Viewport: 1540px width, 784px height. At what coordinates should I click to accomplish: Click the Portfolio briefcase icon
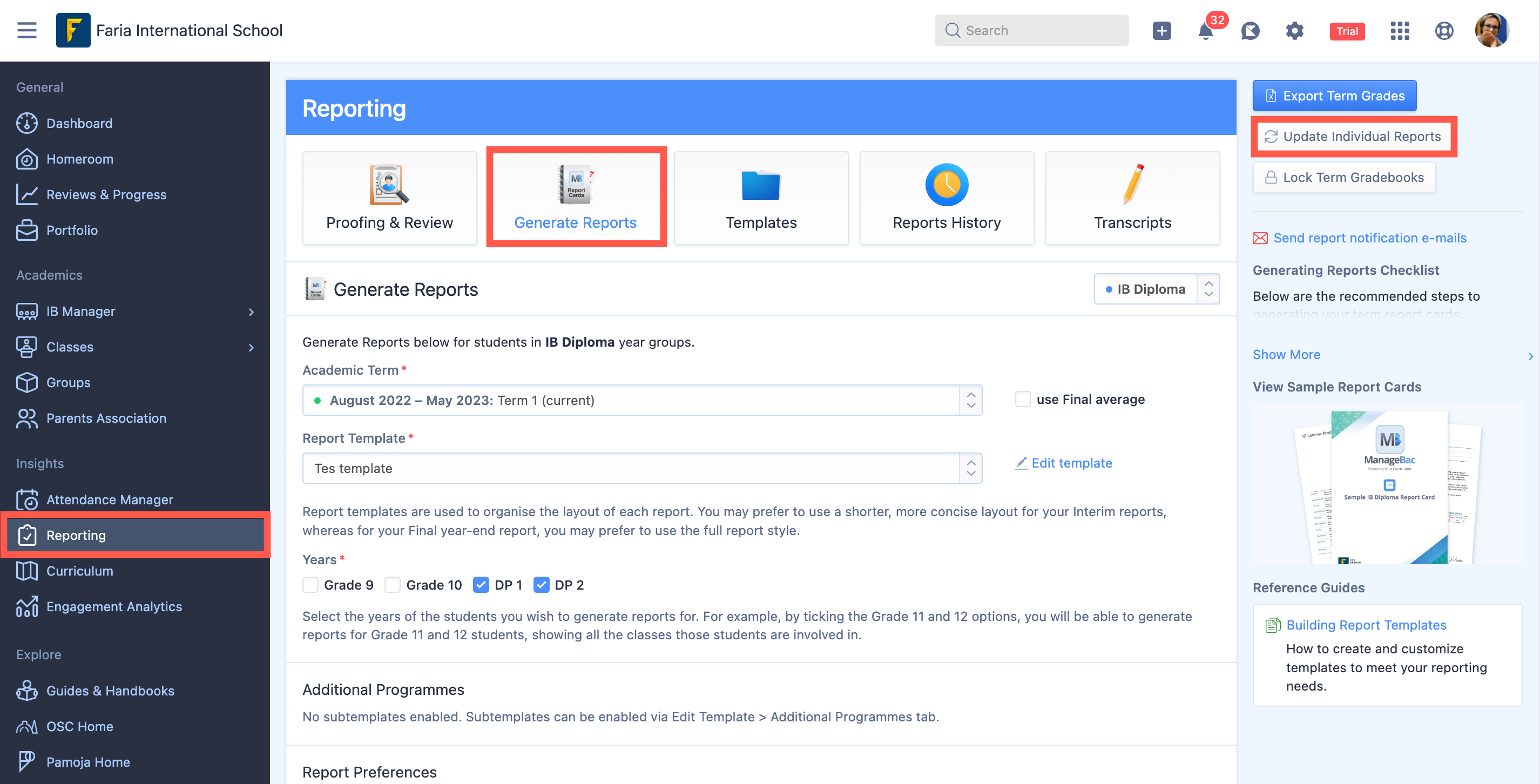point(27,230)
